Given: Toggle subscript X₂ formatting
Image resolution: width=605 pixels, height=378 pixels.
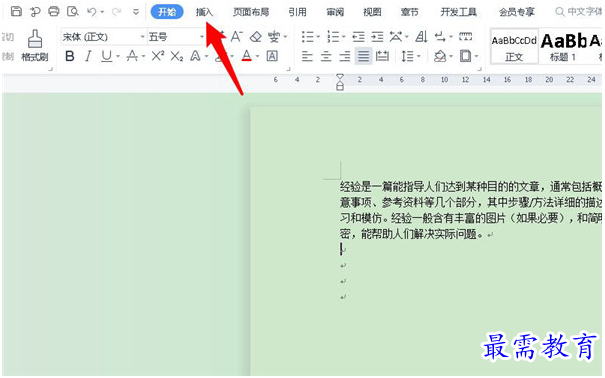Looking at the screenshot, I should (x=176, y=57).
